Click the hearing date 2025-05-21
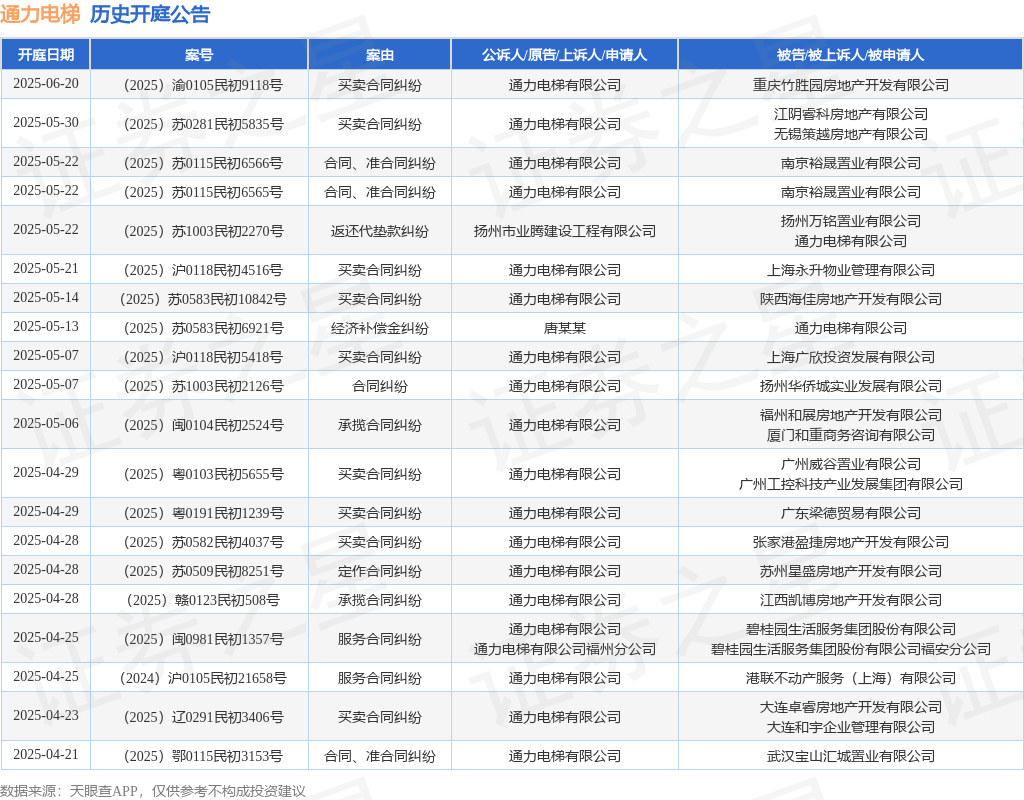1024x800 pixels. pos(46,269)
